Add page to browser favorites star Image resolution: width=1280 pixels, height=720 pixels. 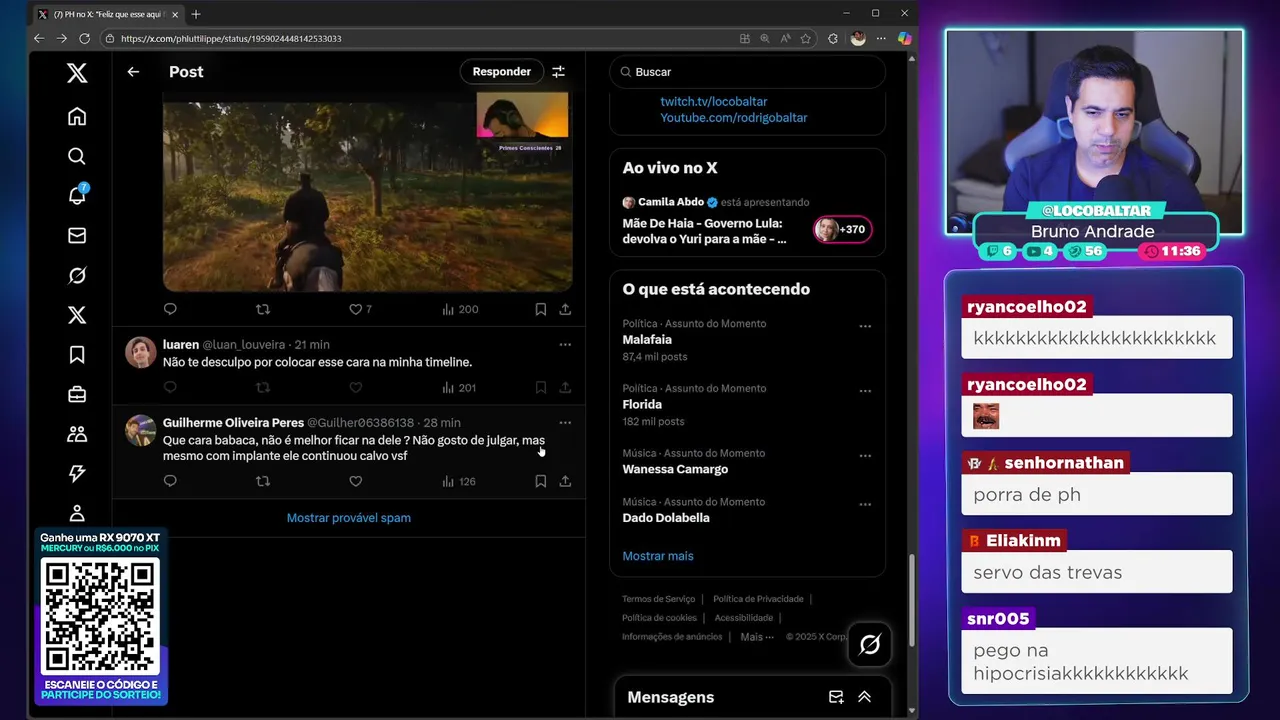pyautogui.click(x=806, y=38)
